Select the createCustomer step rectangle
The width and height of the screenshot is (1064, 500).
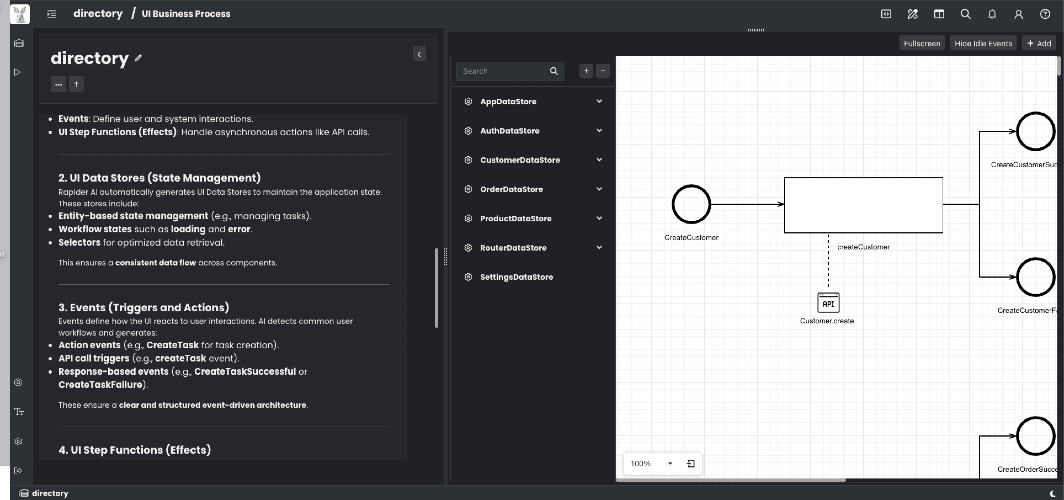pyautogui.click(x=863, y=205)
